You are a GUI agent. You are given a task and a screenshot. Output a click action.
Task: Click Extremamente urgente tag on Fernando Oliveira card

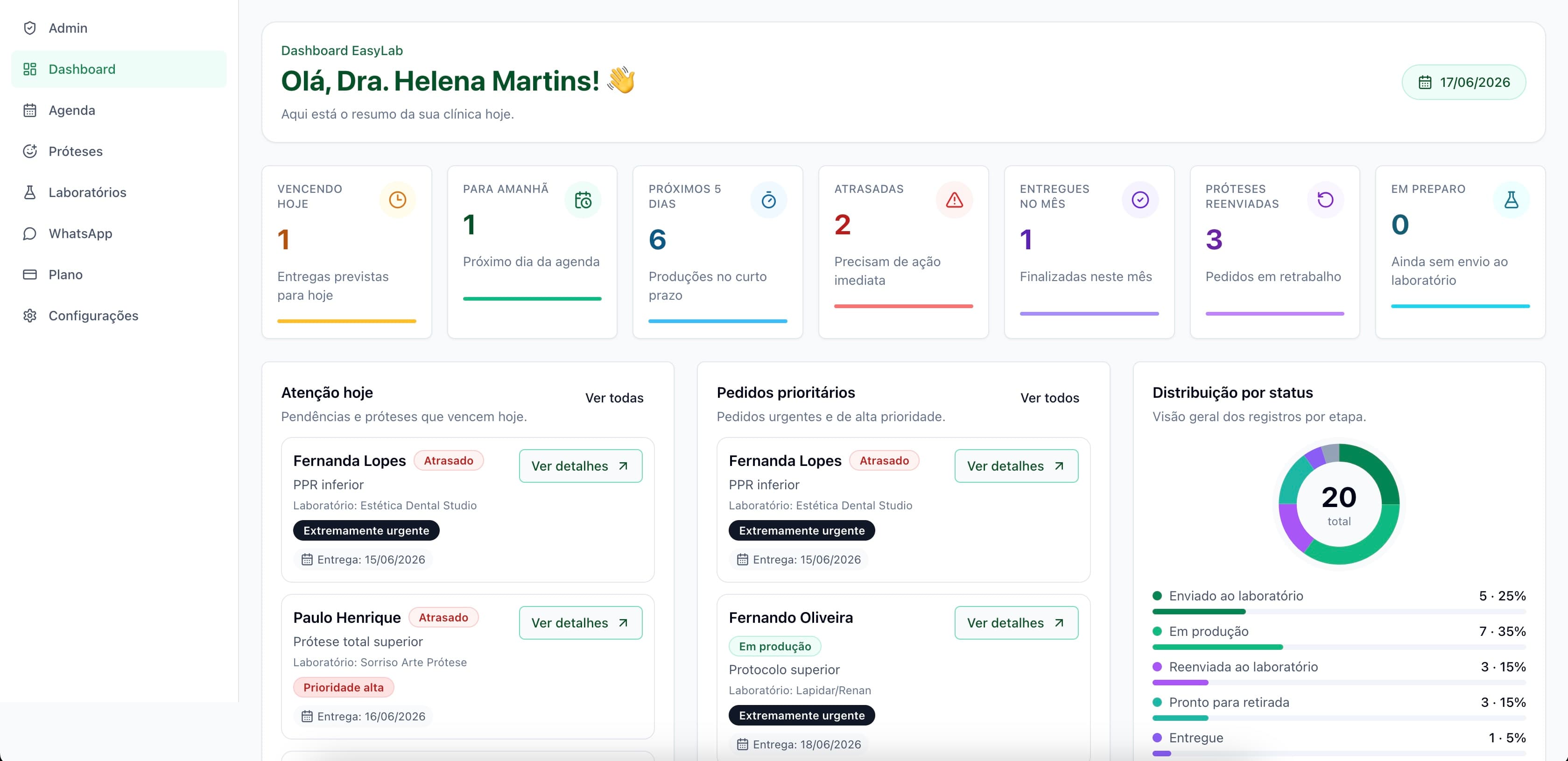pyautogui.click(x=802, y=715)
